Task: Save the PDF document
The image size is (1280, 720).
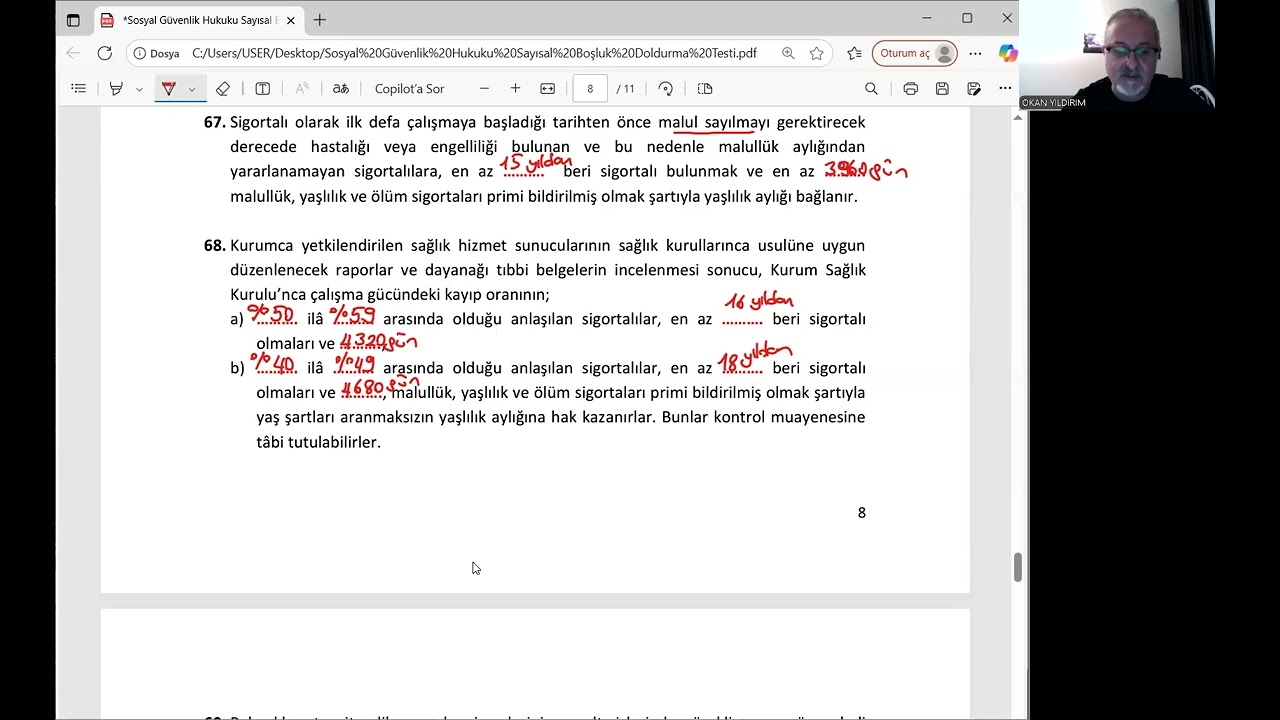Action: point(942,89)
